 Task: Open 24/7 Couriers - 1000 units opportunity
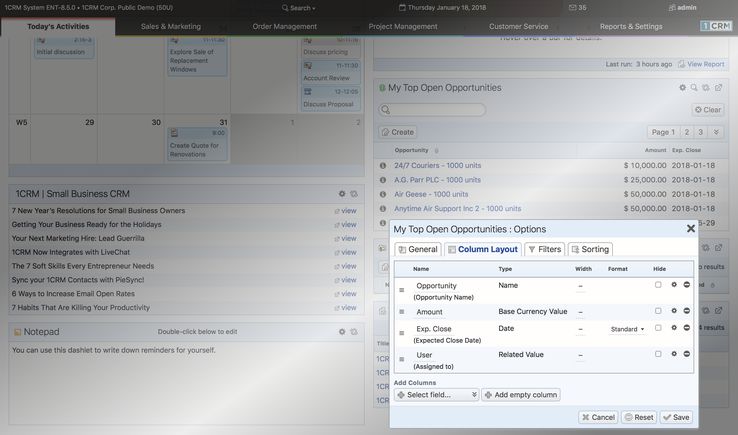(x=438, y=165)
